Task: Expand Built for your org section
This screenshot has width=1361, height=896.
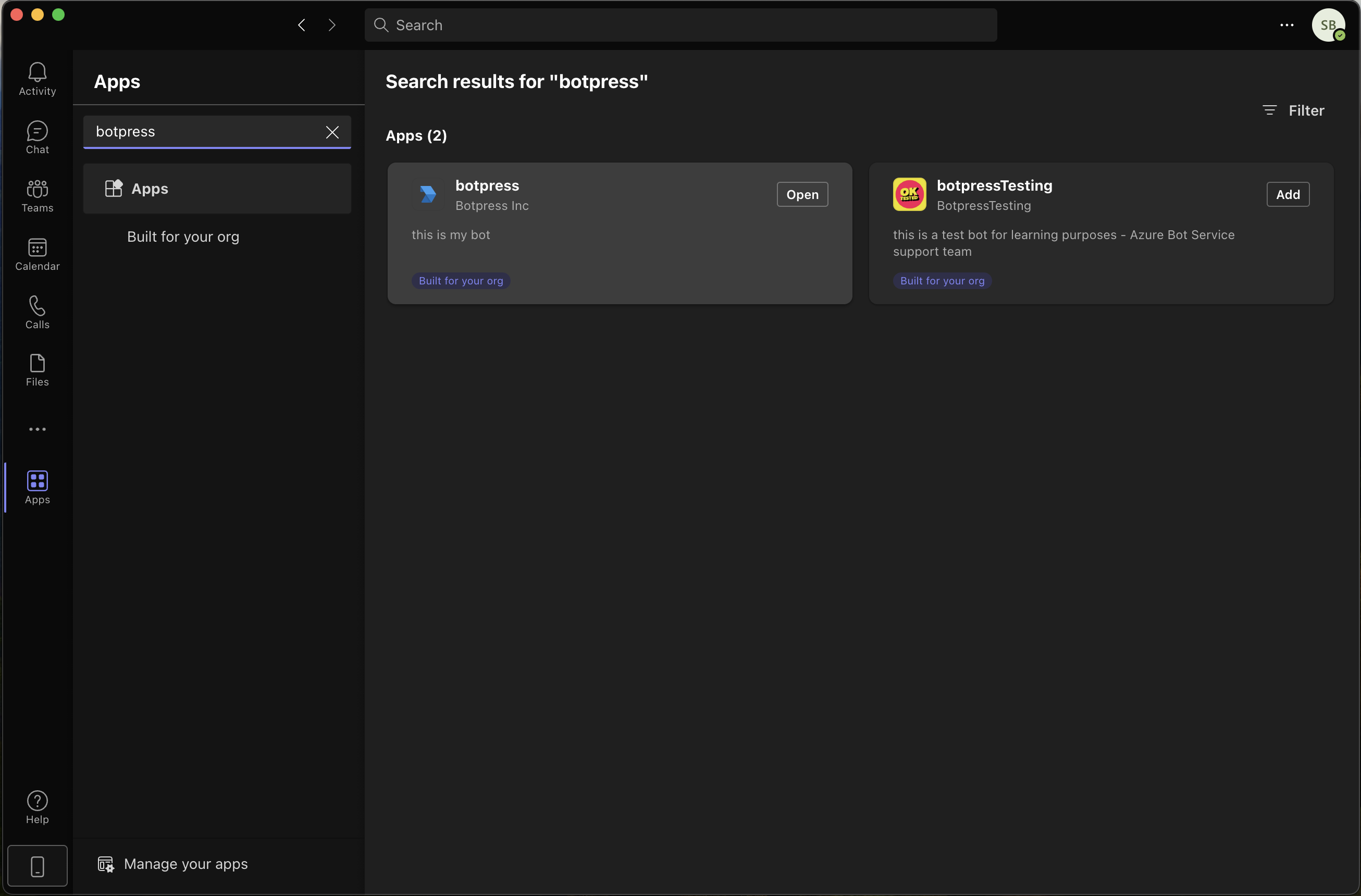Action: click(x=183, y=236)
